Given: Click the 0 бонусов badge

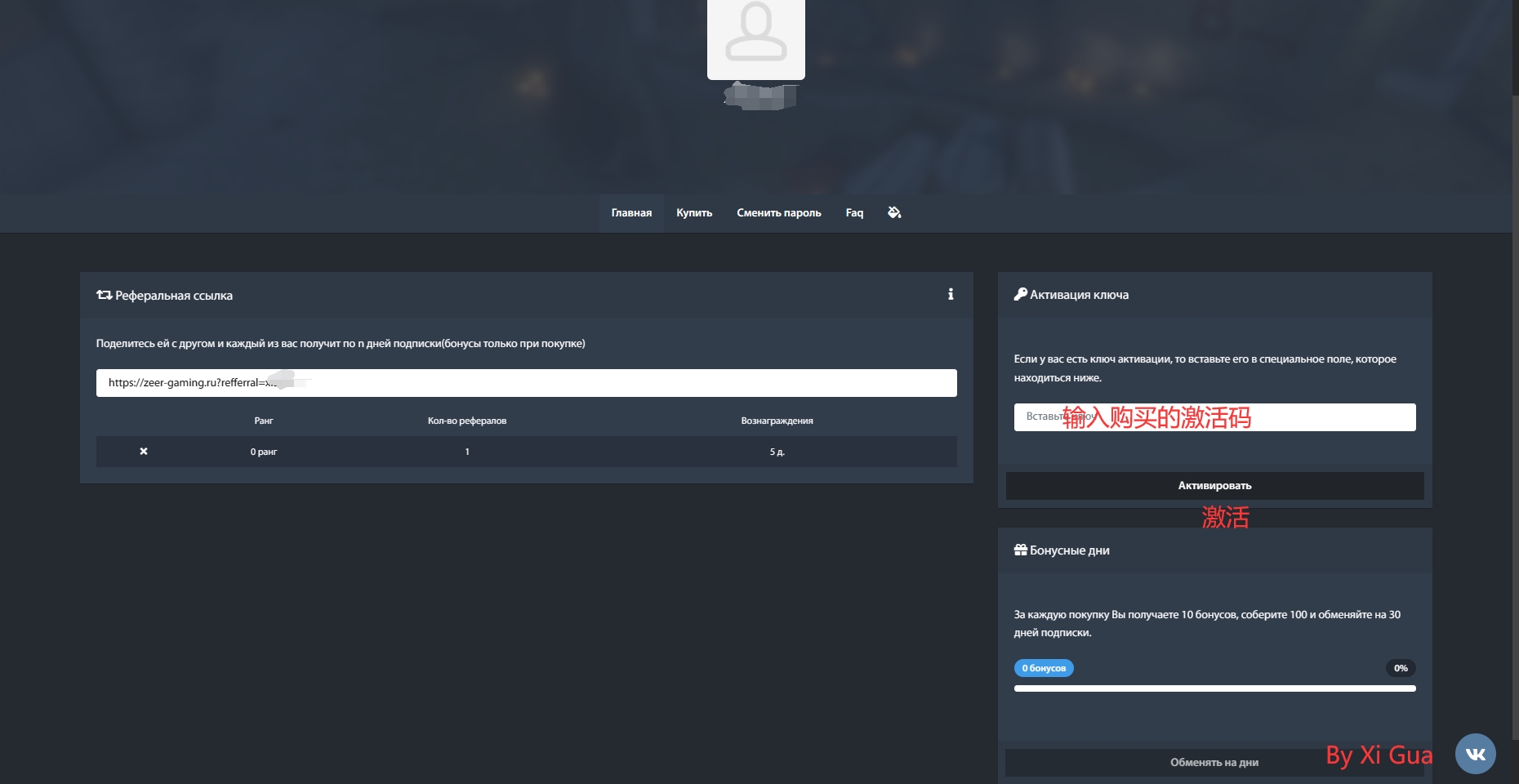Looking at the screenshot, I should click(1044, 668).
